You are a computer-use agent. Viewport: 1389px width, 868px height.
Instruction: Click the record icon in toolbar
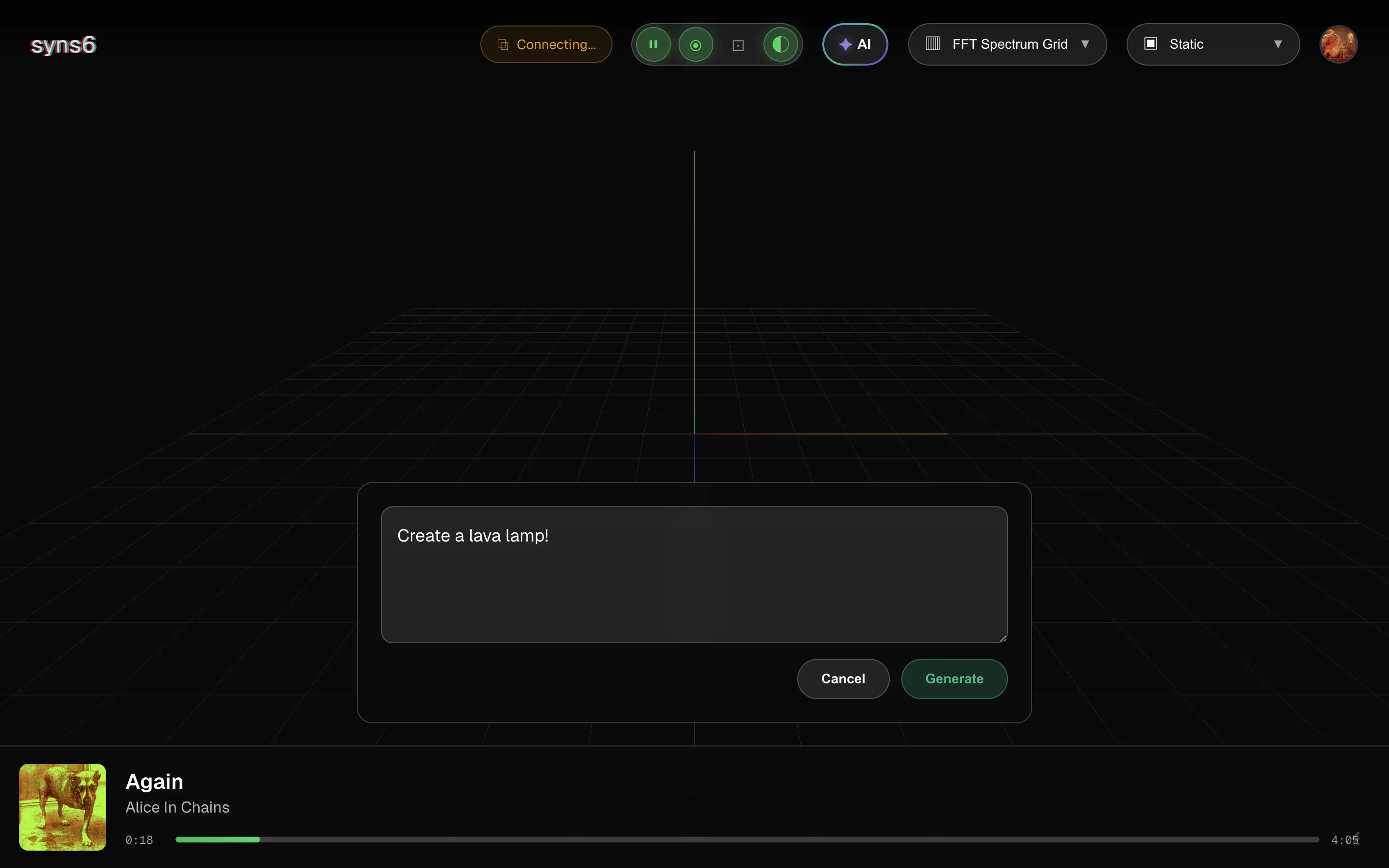(695, 44)
